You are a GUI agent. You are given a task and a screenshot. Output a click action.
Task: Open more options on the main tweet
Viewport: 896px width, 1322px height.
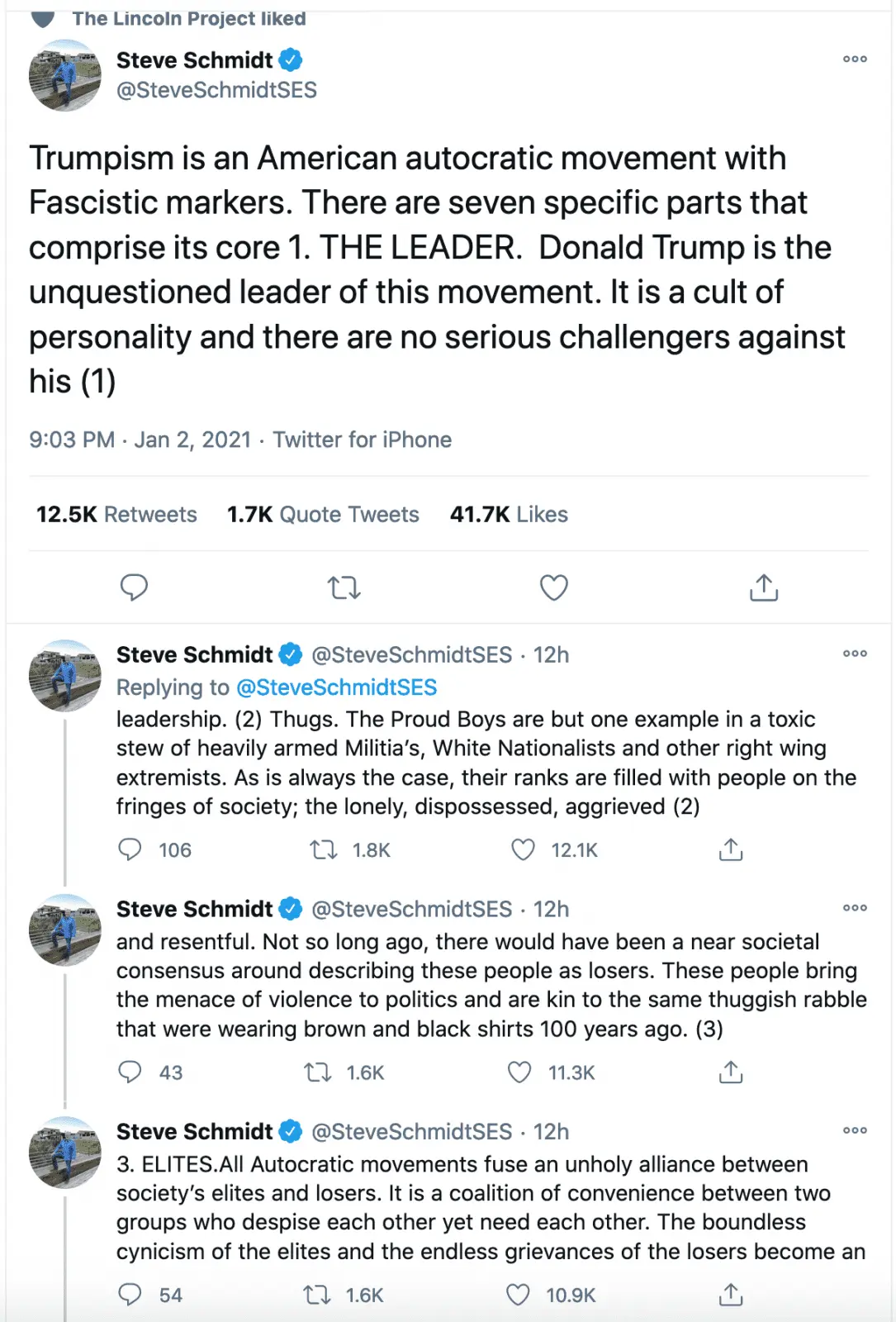855,59
